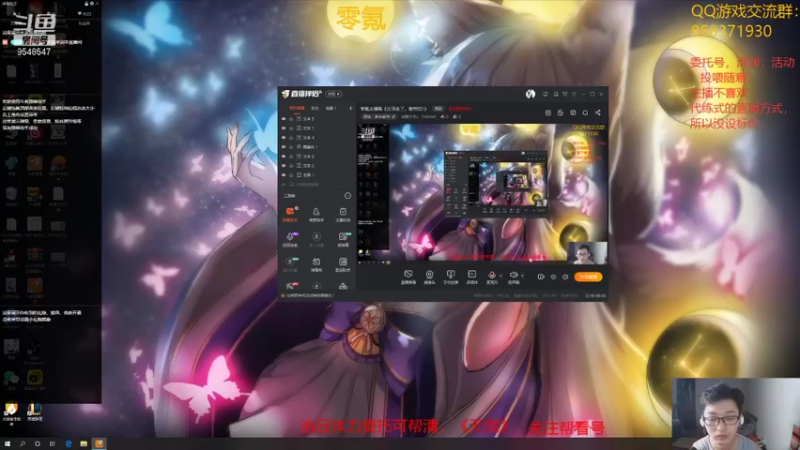
Task: Open the settings gear in bottom bar
Action: click(565, 277)
